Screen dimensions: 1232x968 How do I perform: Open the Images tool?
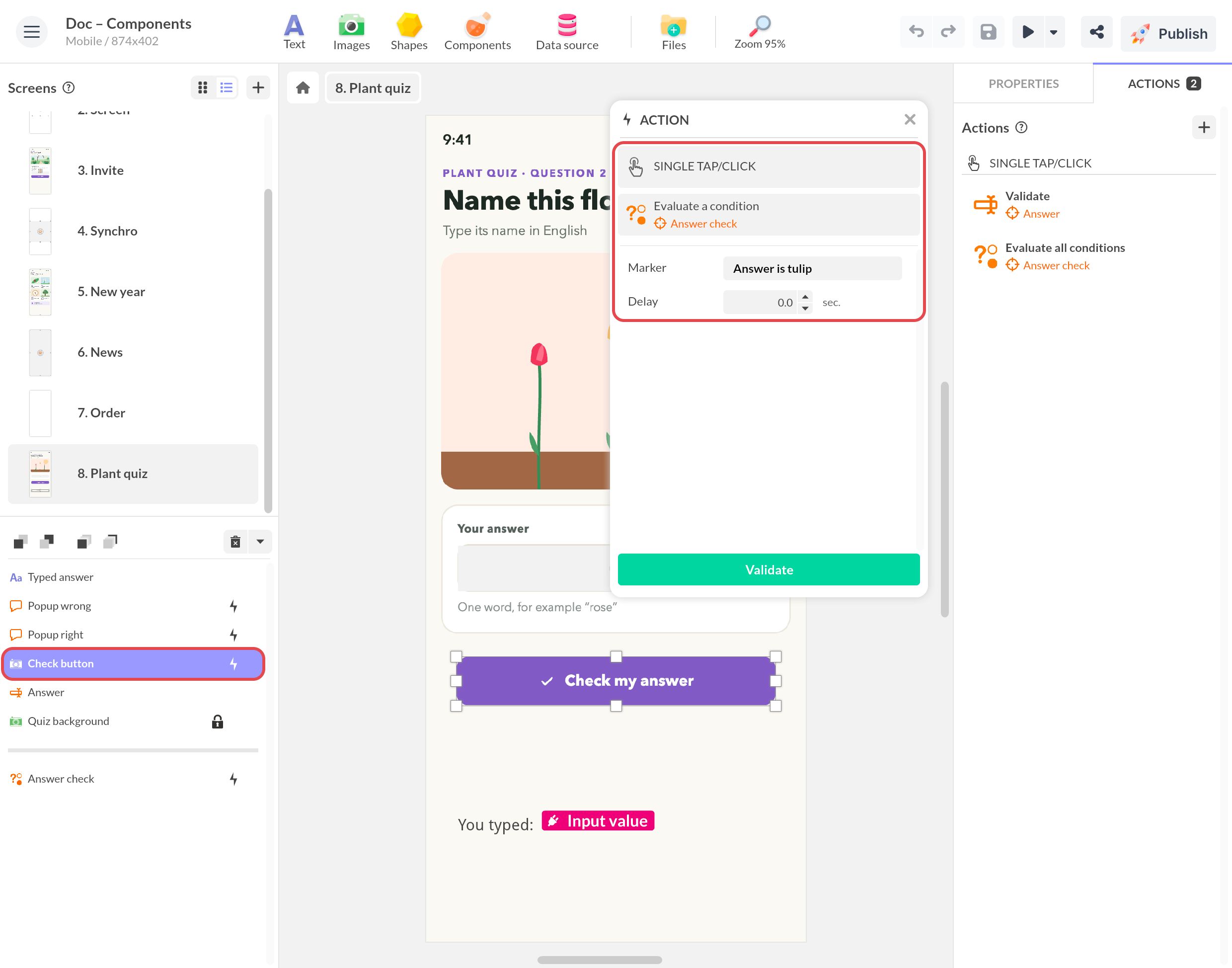point(351,32)
